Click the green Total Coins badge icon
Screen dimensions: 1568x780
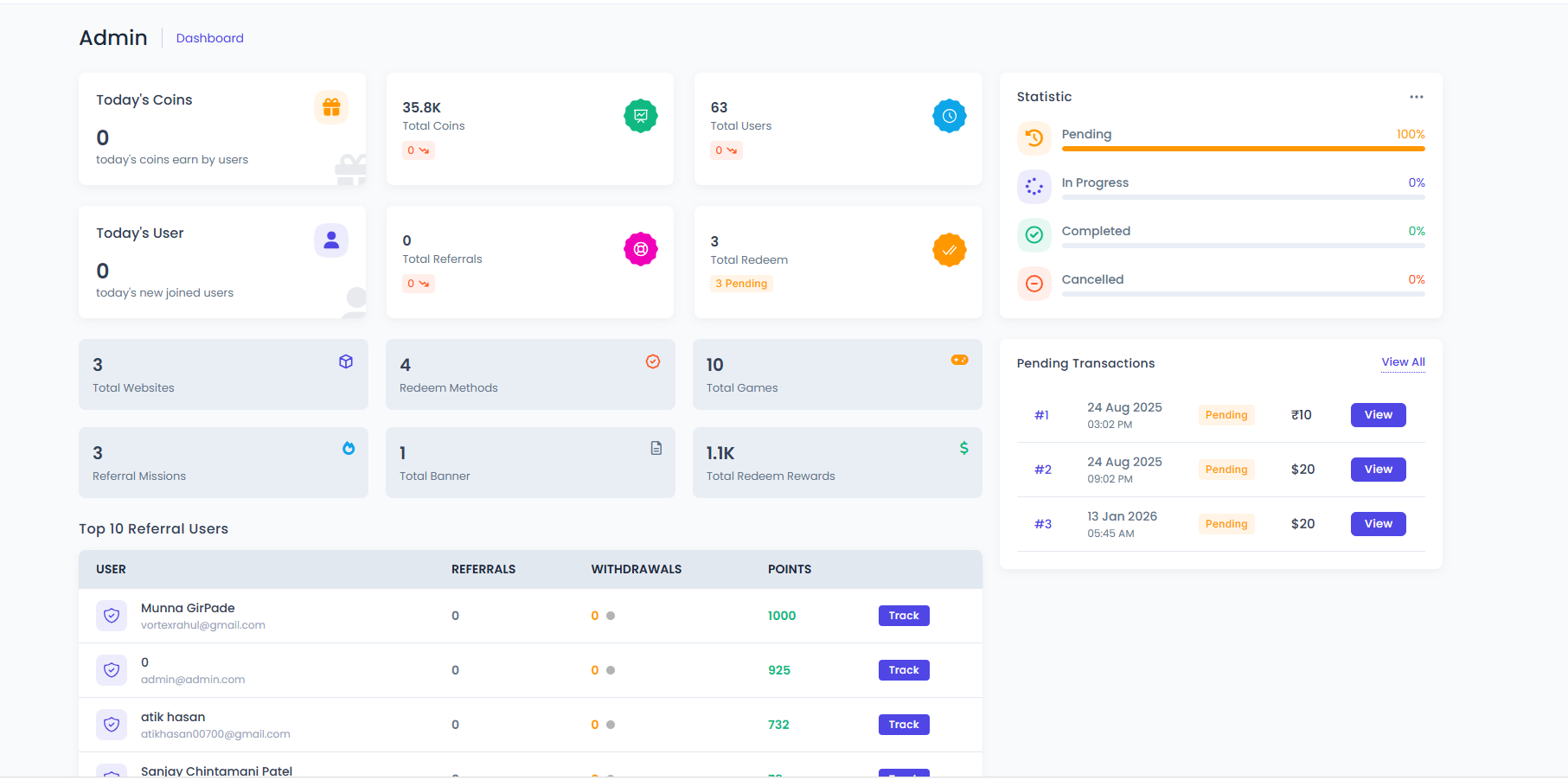pos(640,116)
